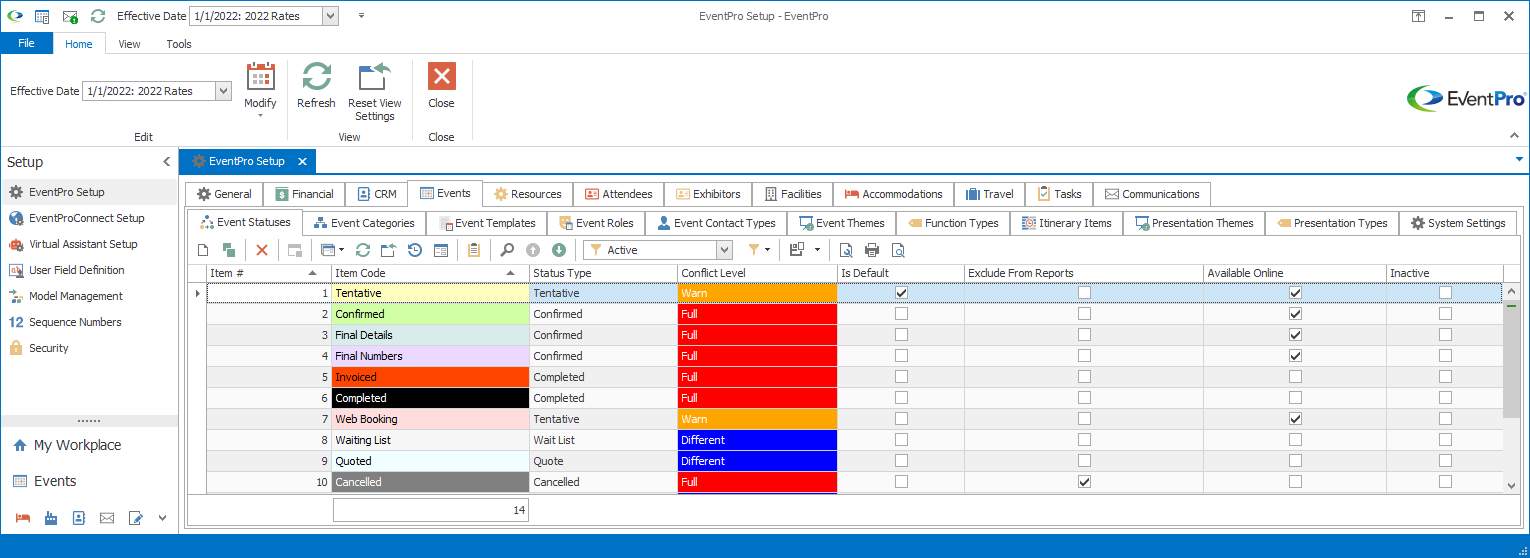Click the contacts address book navigation icon

(x=79, y=518)
